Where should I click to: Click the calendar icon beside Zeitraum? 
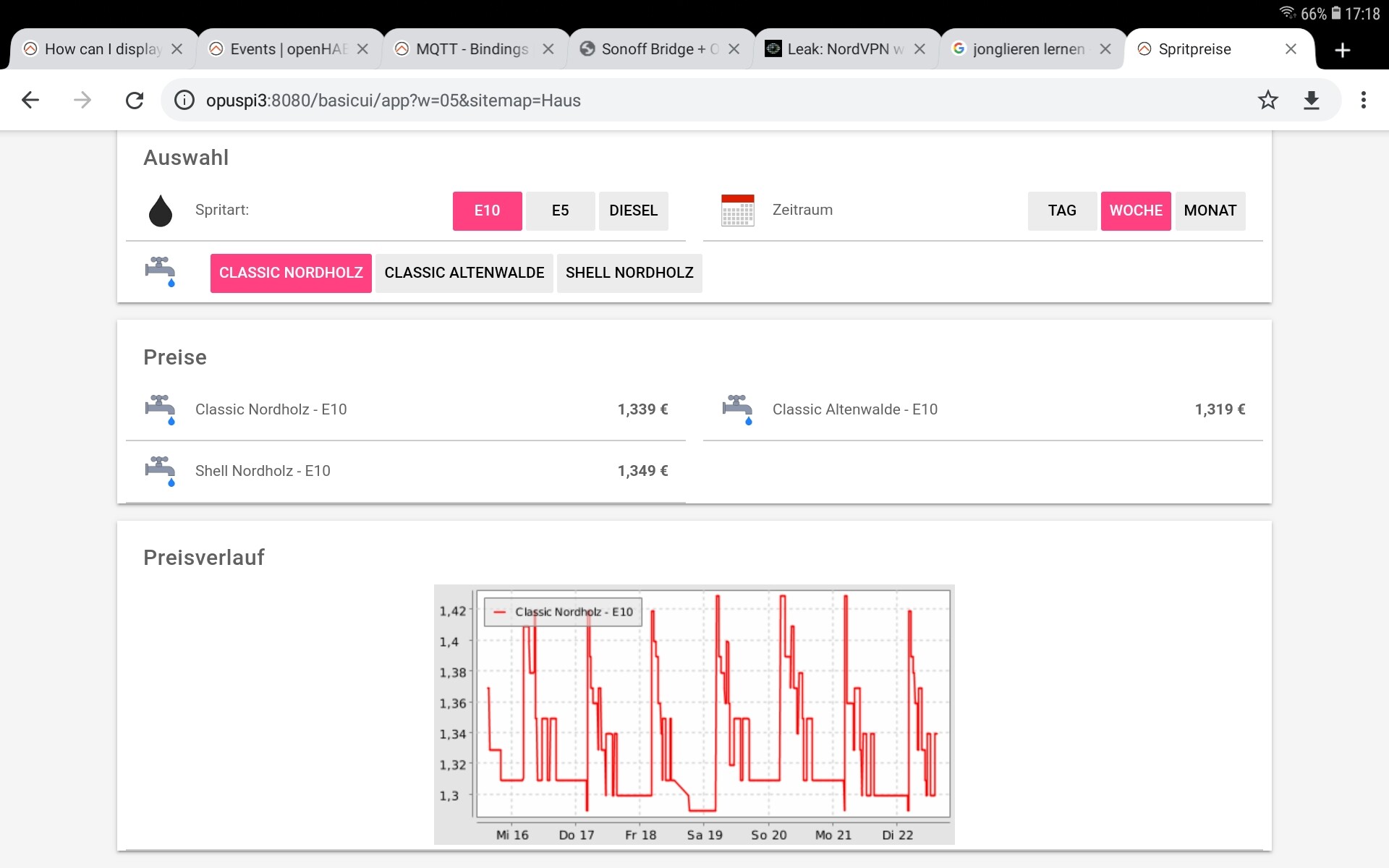click(737, 210)
